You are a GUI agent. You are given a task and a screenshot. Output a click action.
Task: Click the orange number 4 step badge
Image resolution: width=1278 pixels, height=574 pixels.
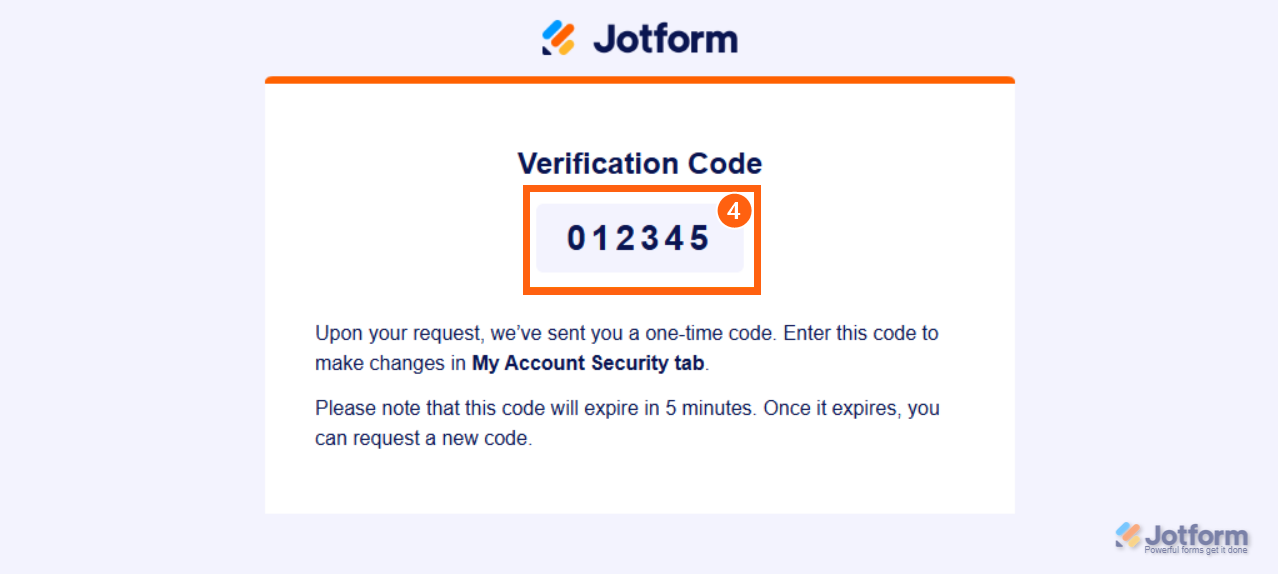[x=734, y=211]
